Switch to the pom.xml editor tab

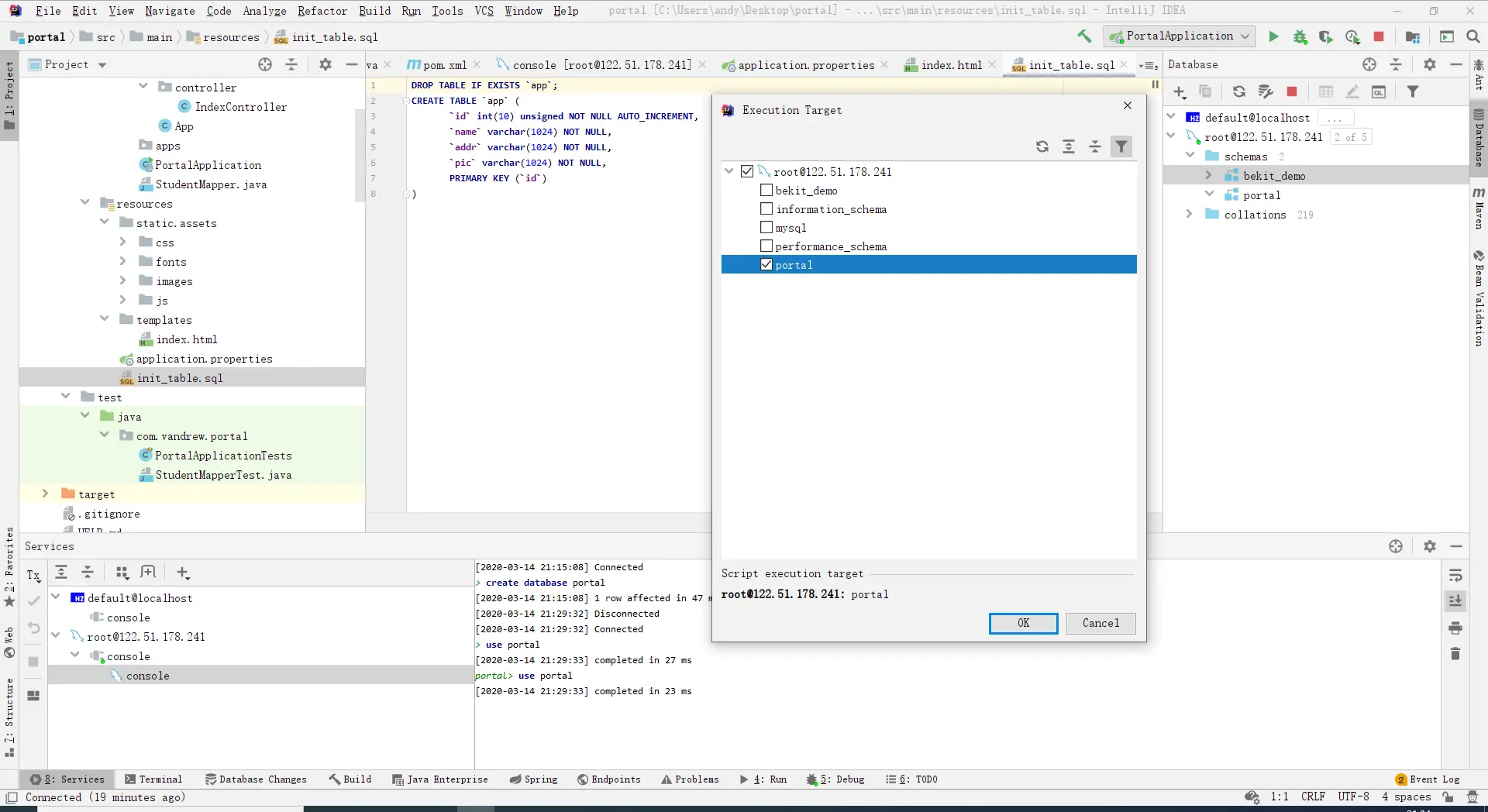[445, 65]
